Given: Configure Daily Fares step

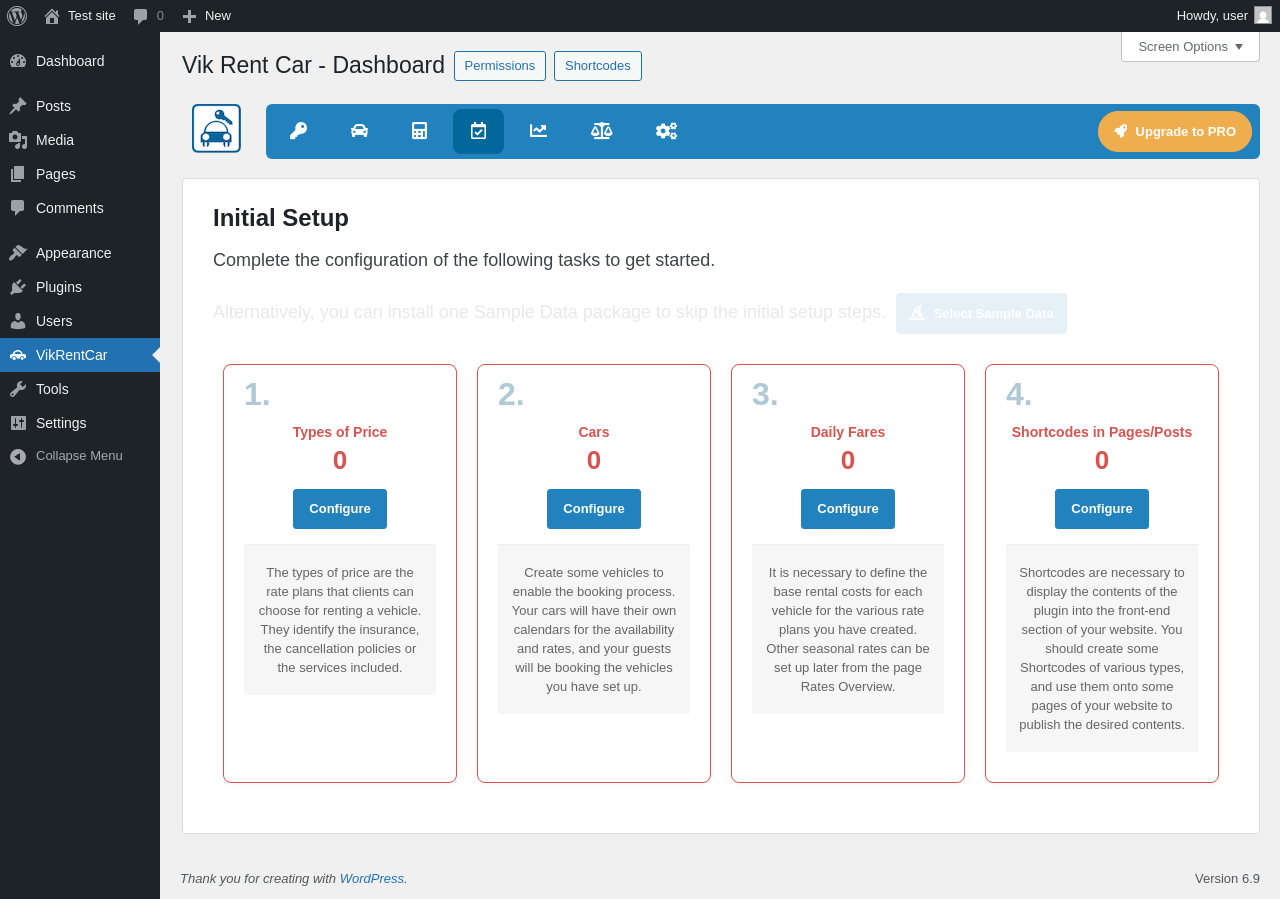Looking at the screenshot, I should 848,509.
